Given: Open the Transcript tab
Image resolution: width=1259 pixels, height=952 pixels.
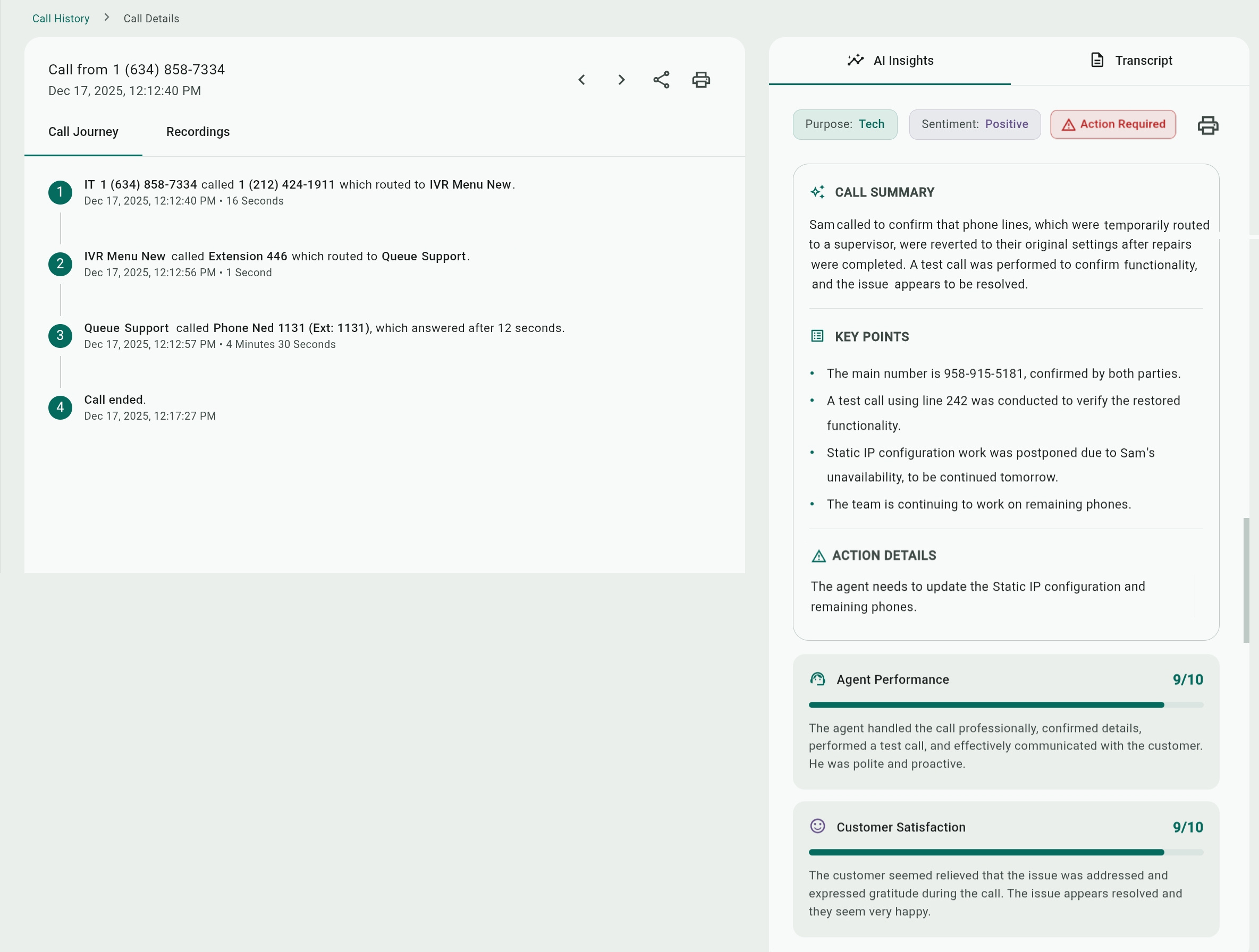Looking at the screenshot, I should coord(1130,61).
